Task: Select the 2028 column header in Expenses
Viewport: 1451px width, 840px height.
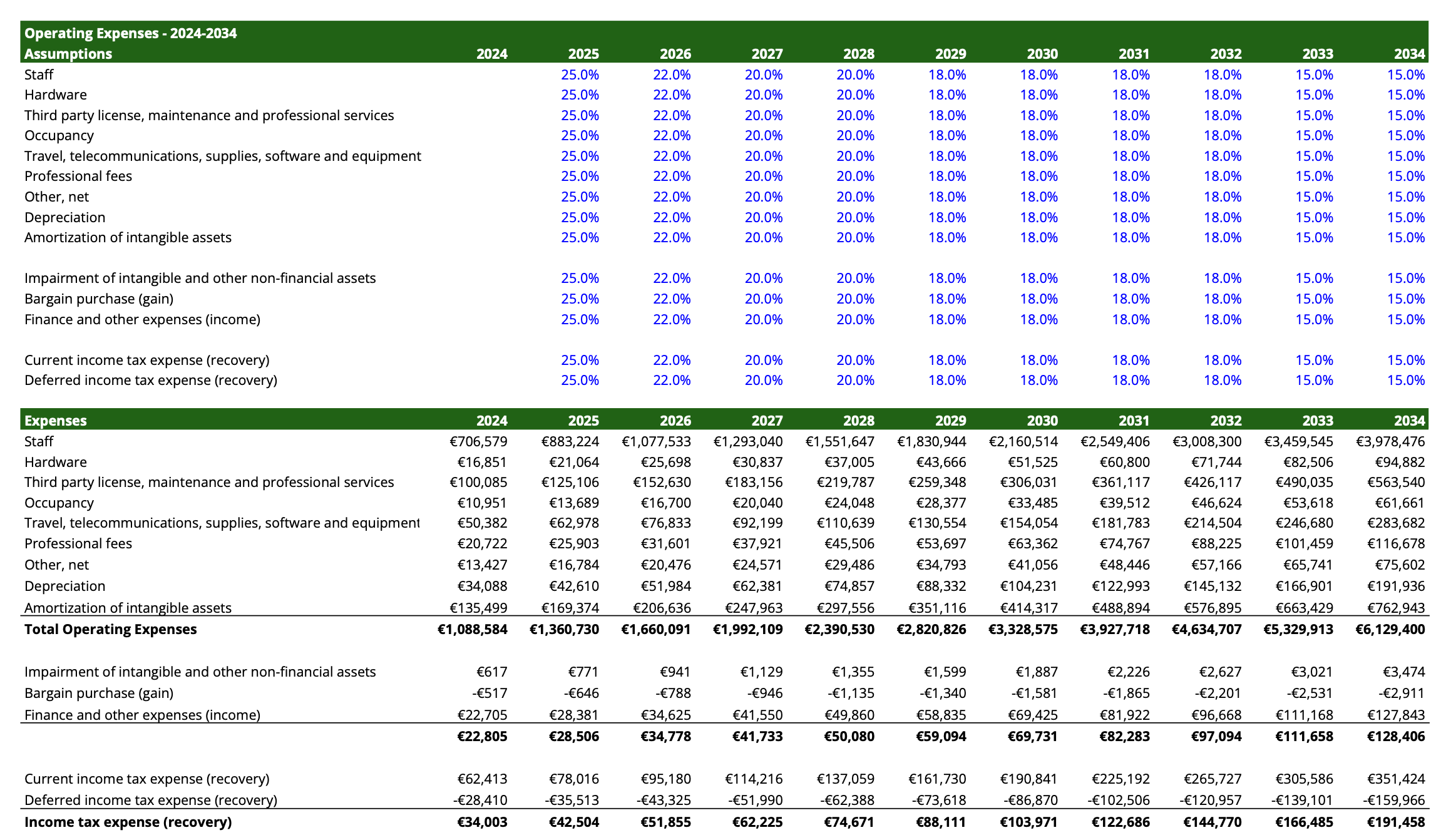Action: 858,421
